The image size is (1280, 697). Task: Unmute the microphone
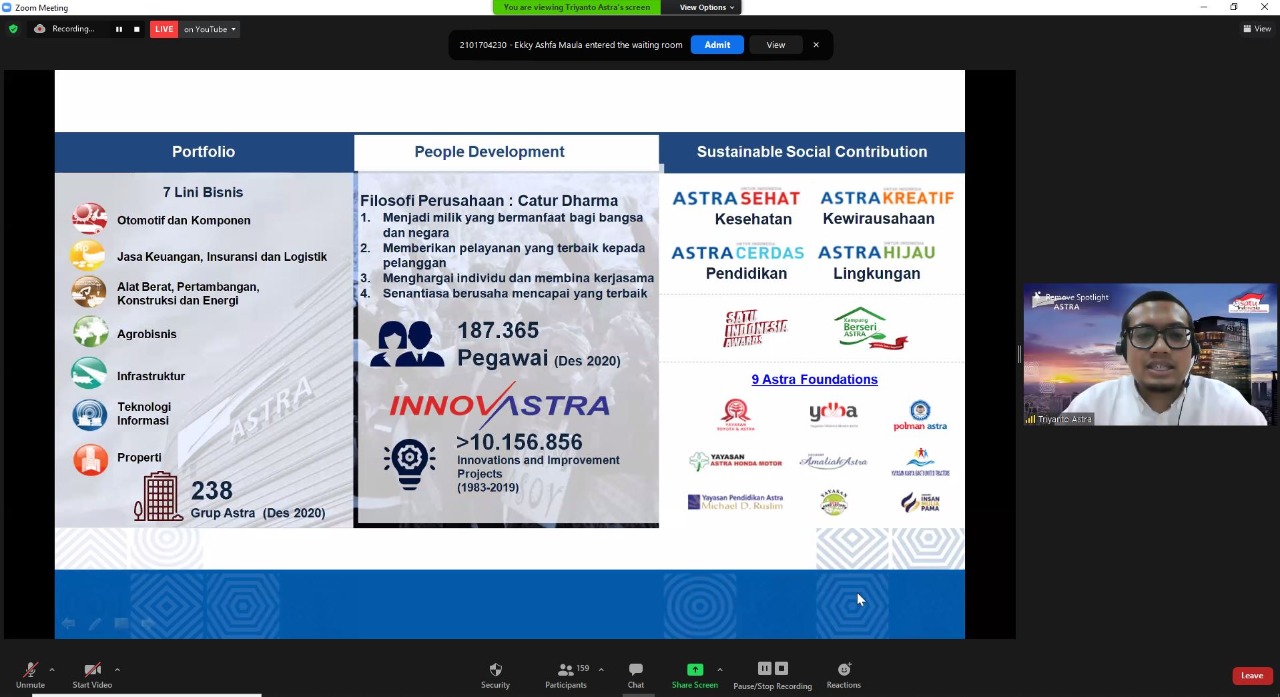[x=30, y=675]
